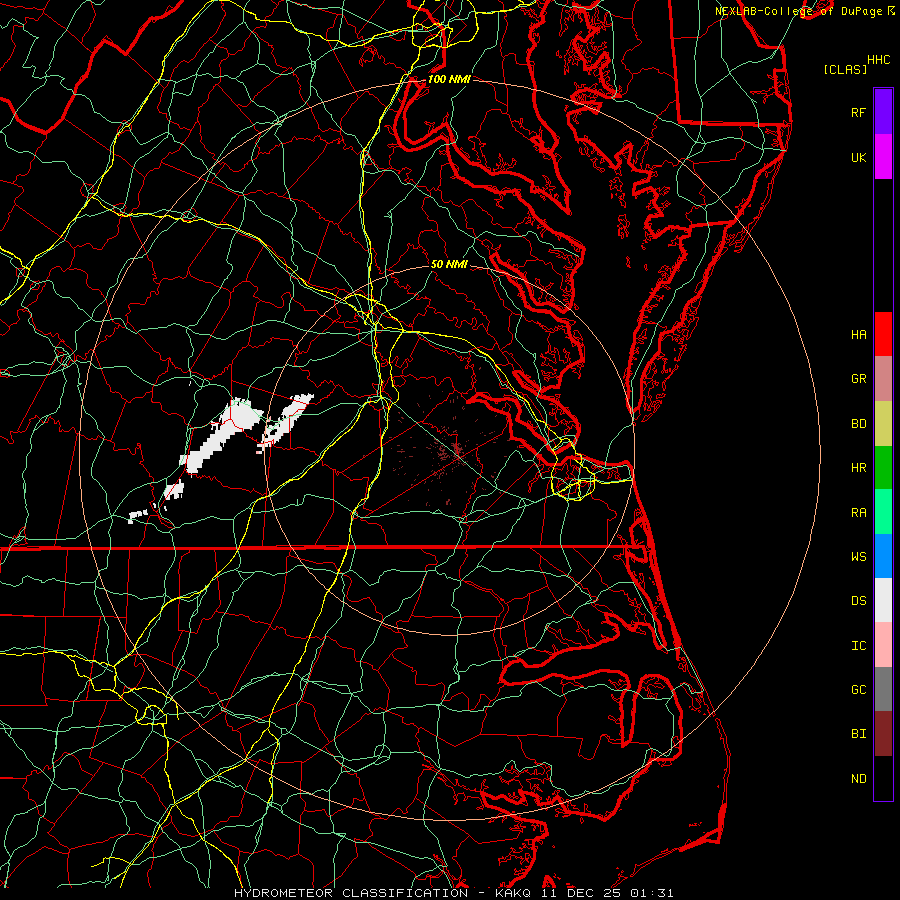Click the RF purple legend swatch

[883, 112]
